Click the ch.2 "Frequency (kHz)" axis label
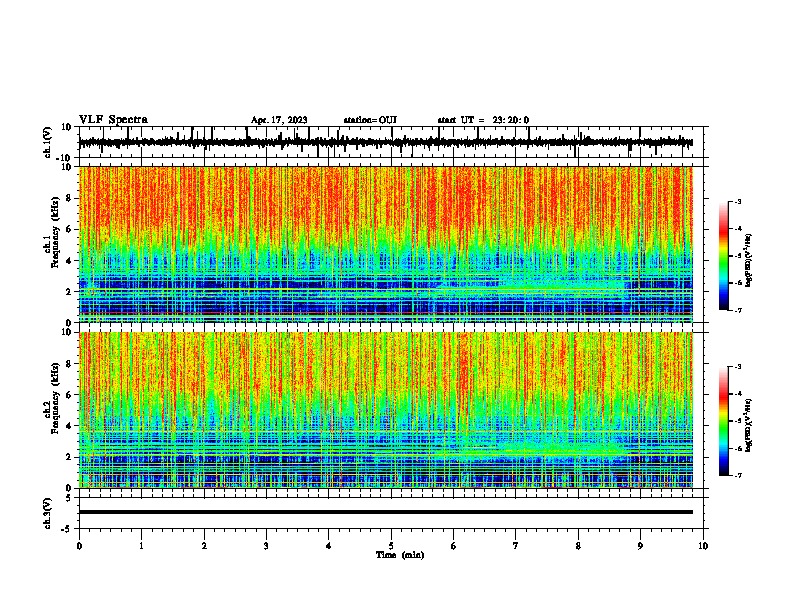Image resolution: width=792 pixels, height=612 pixels. pyautogui.click(x=54, y=398)
